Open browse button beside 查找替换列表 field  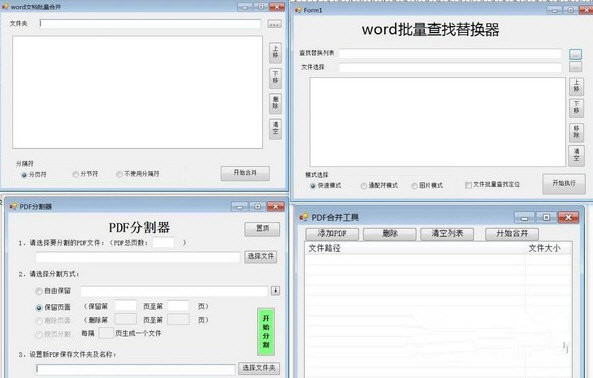(575, 54)
